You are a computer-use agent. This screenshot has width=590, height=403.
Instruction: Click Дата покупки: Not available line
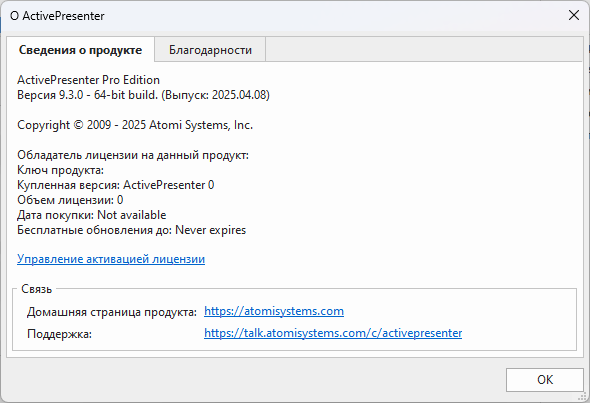[91, 215]
